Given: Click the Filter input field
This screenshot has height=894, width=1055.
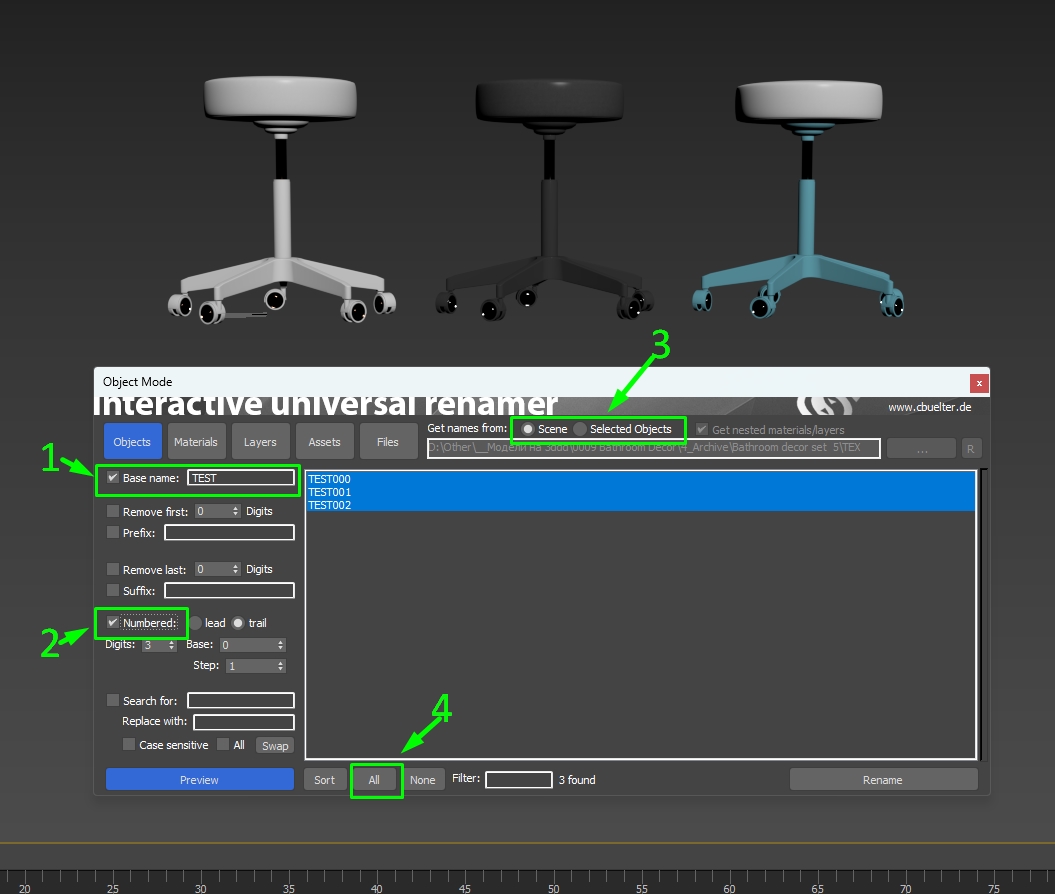Looking at the screenshot, I should (x=519, y=780).
